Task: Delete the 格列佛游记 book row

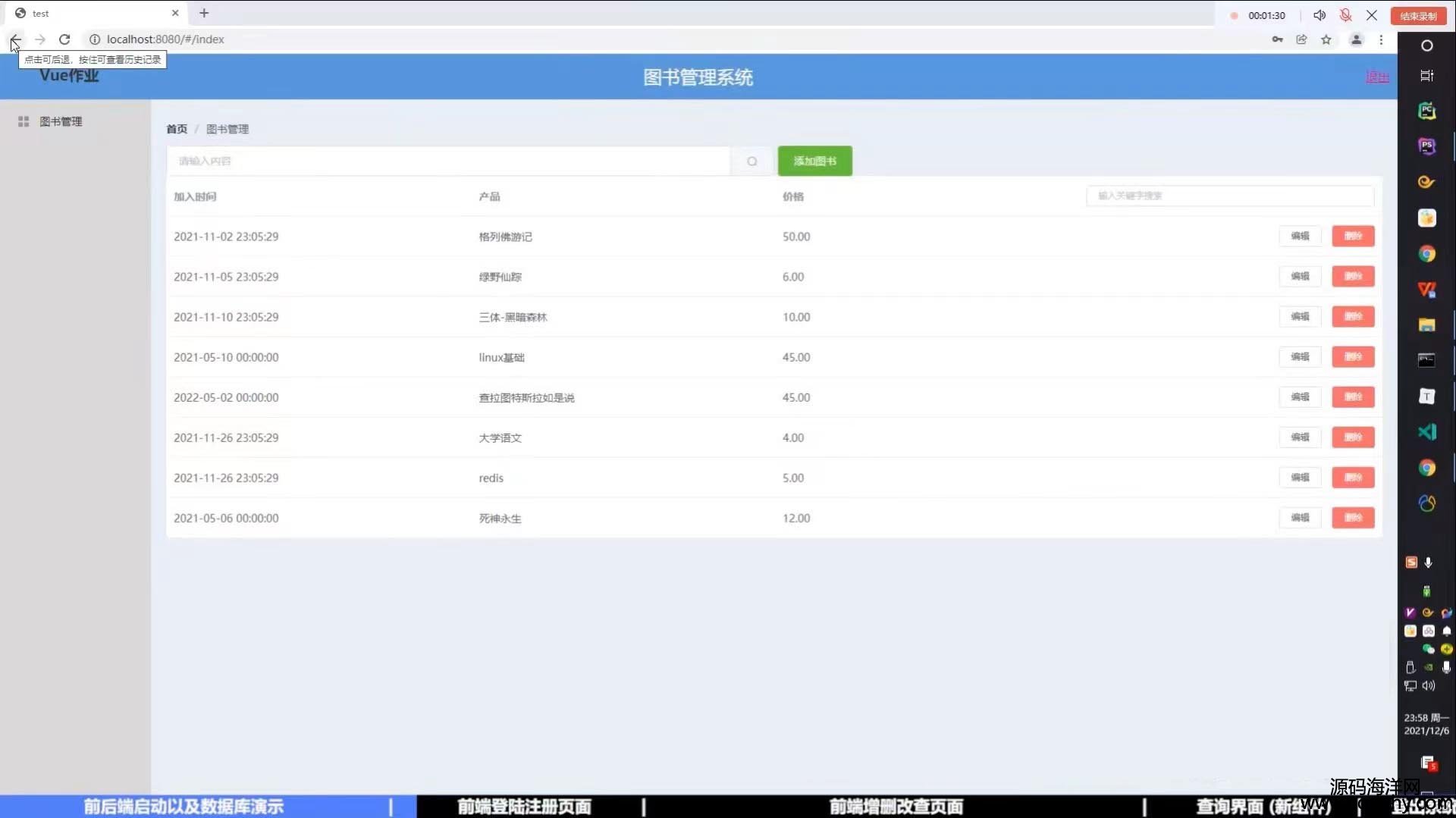Action: [1353, 236]
